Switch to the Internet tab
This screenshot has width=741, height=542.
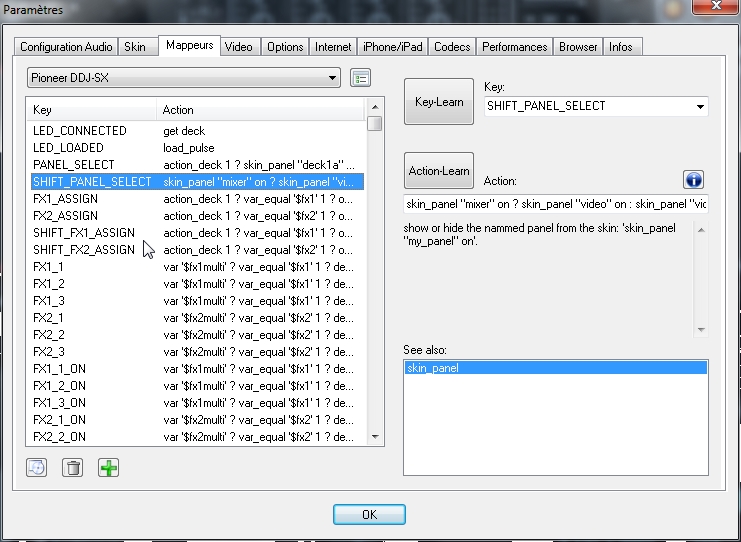(x=333, y=47)
